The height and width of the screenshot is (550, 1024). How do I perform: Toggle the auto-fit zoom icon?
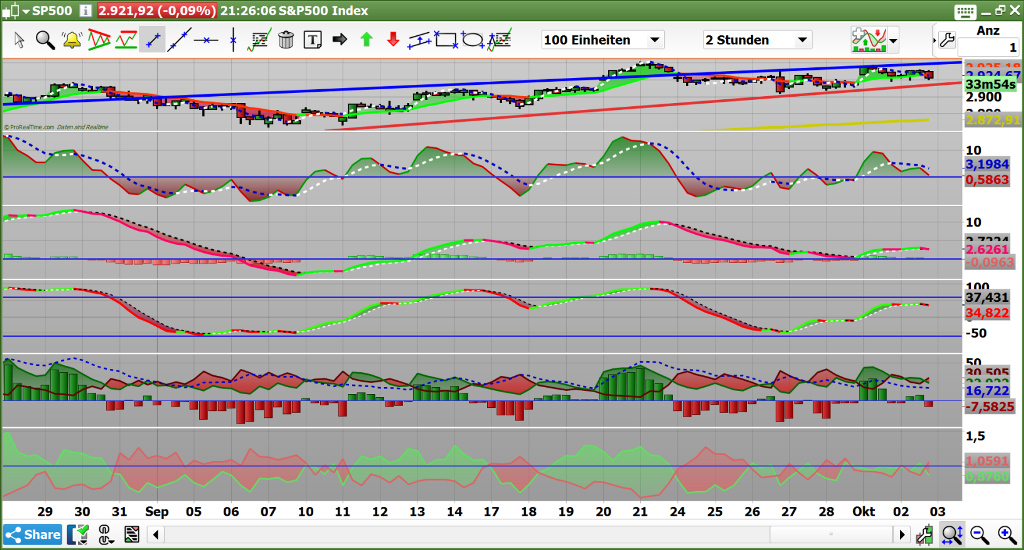[952, 534]
